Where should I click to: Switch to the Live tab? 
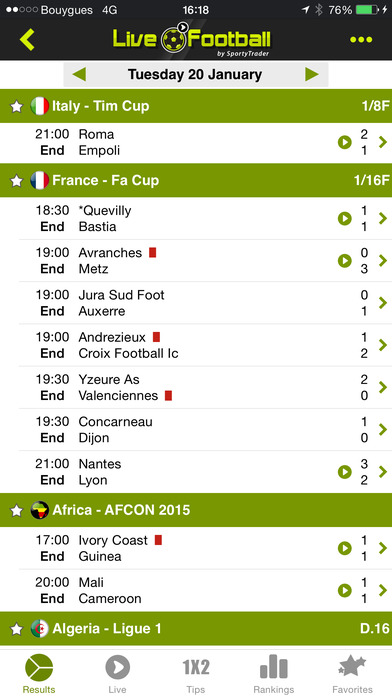117,674
